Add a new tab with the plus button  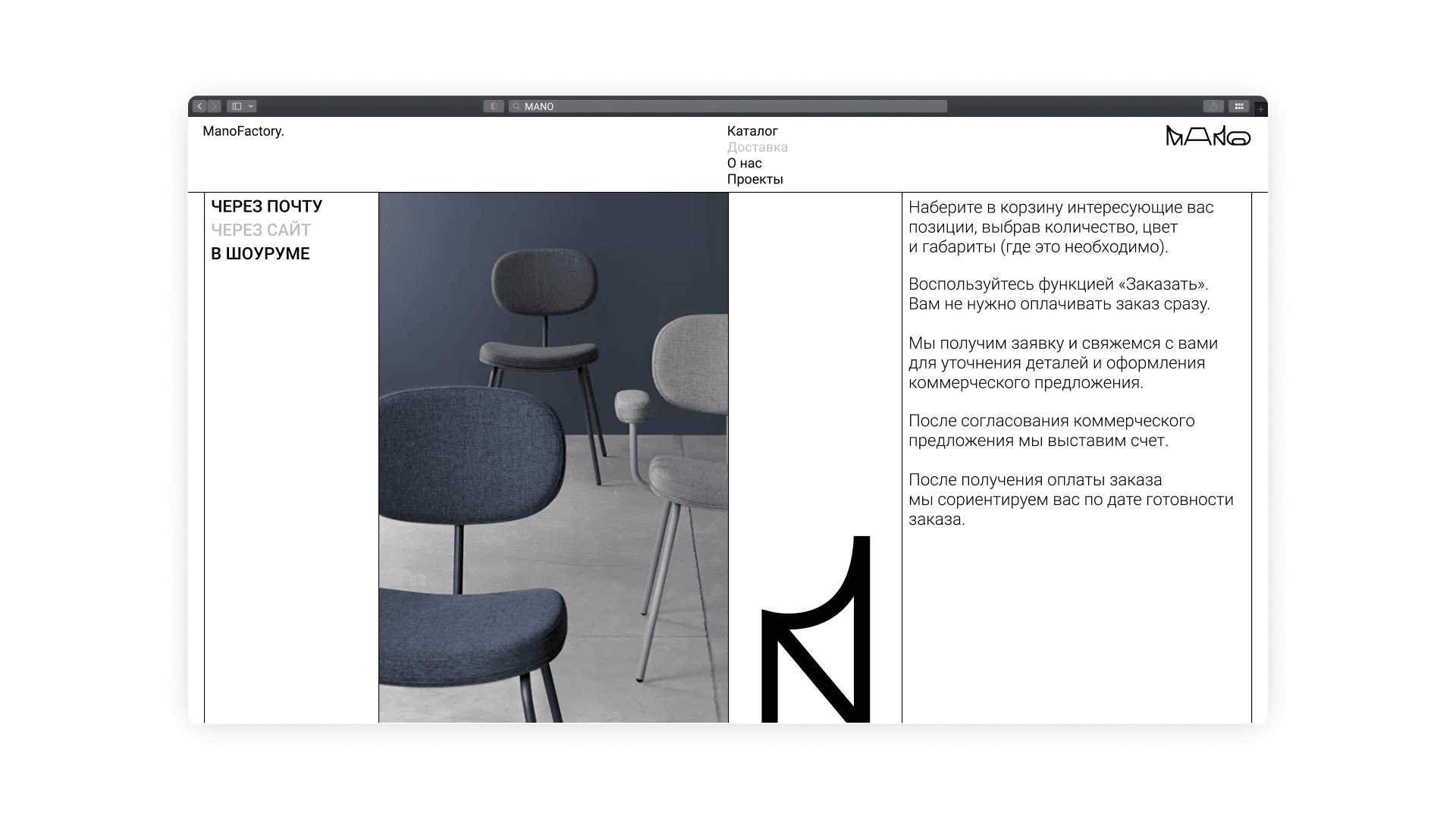coord(1260,109)
